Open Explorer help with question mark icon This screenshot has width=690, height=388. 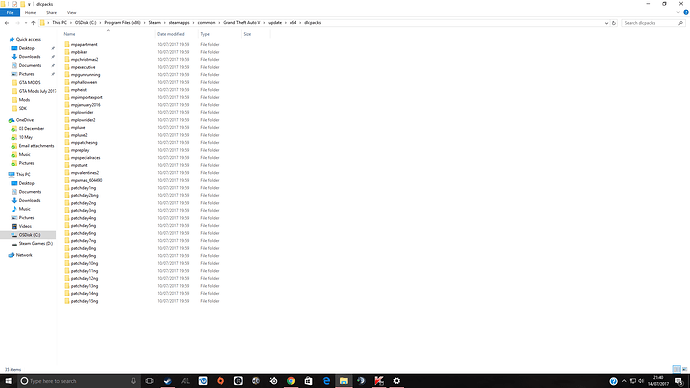pos(686,12)
